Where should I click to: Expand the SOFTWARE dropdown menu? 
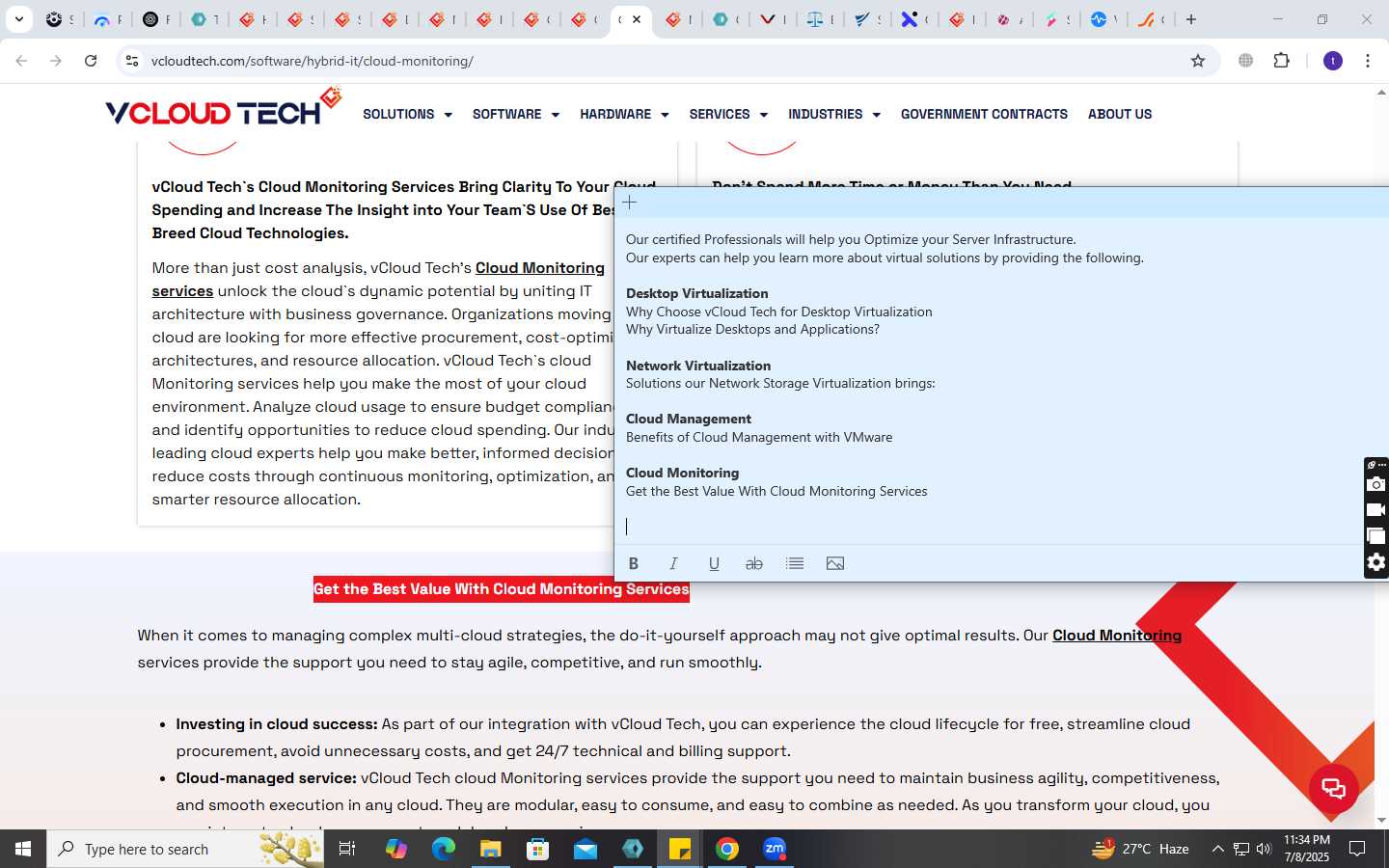516,114
